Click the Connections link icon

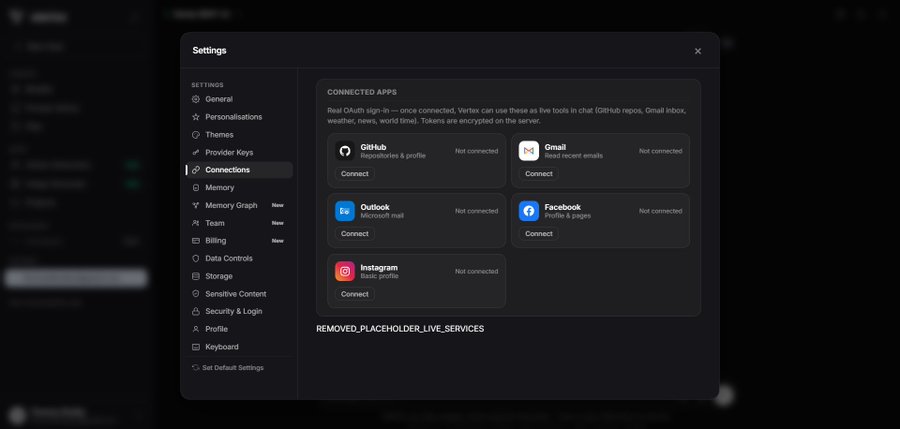[196, 170]
